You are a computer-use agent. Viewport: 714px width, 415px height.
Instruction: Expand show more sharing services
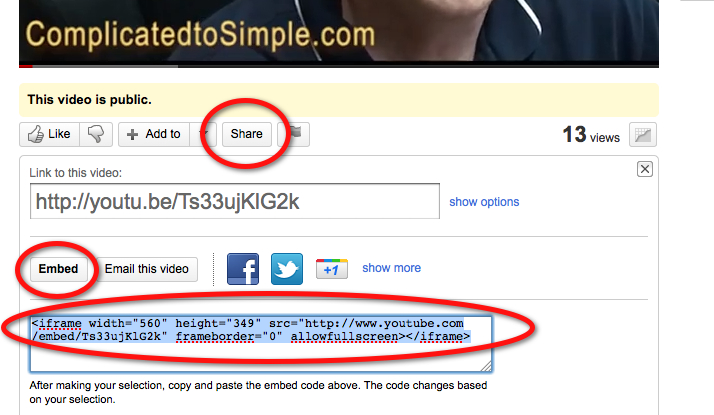click(392, 268)
